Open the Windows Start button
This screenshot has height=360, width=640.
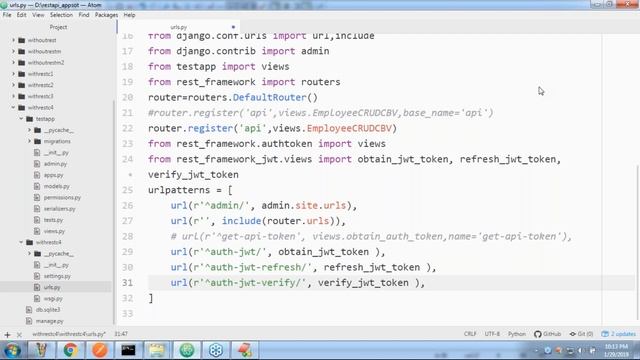pos(12,350)
